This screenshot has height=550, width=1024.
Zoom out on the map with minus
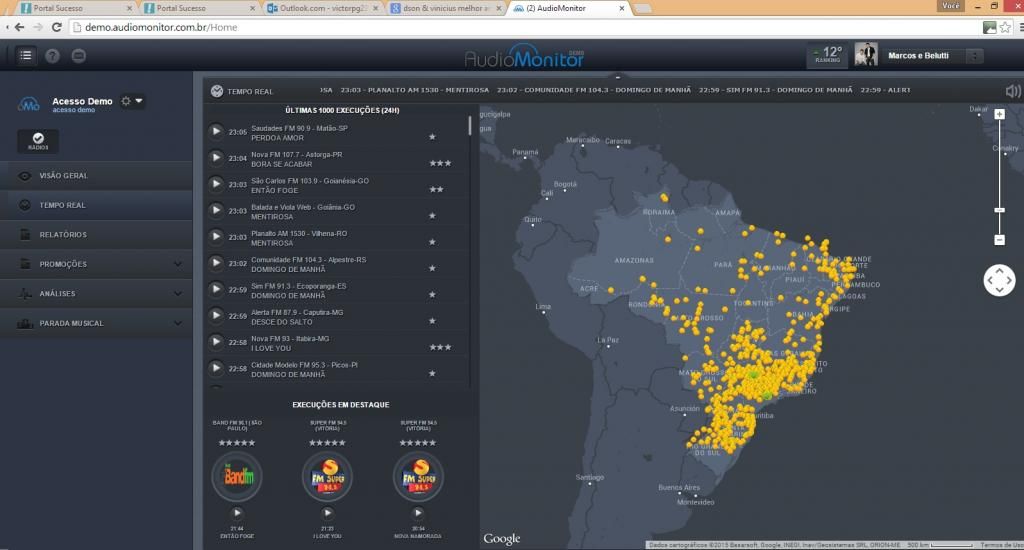click(999, 240)
